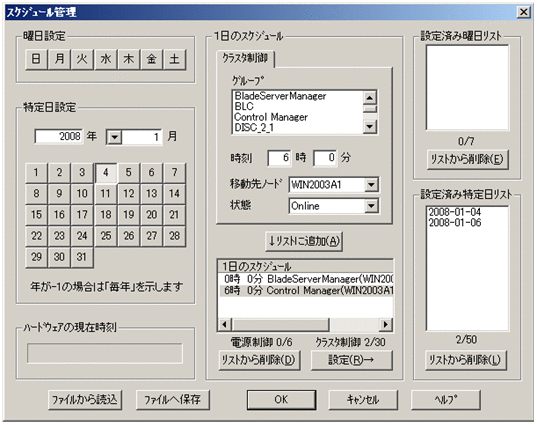Image resolution: width=537 pixels, height=425 pixels.
Task: Click schedule list scroll left arrow
Action: 225,324
